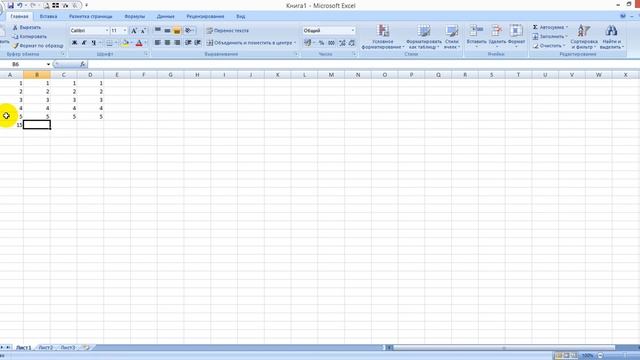Switch to the Формулы ribbon tab
The width and height of the screenshot is (640, 360).
135,16
